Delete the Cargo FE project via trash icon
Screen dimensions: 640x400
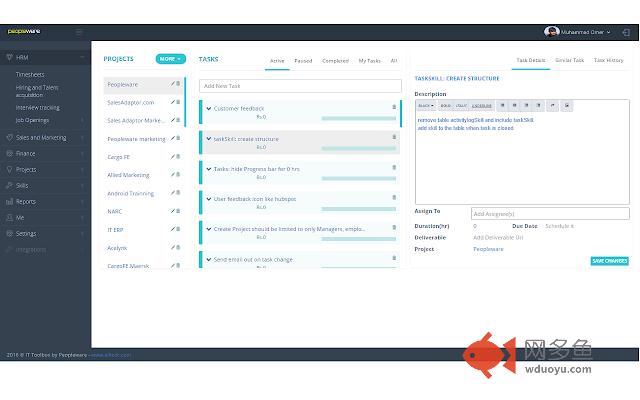point(179,157)
